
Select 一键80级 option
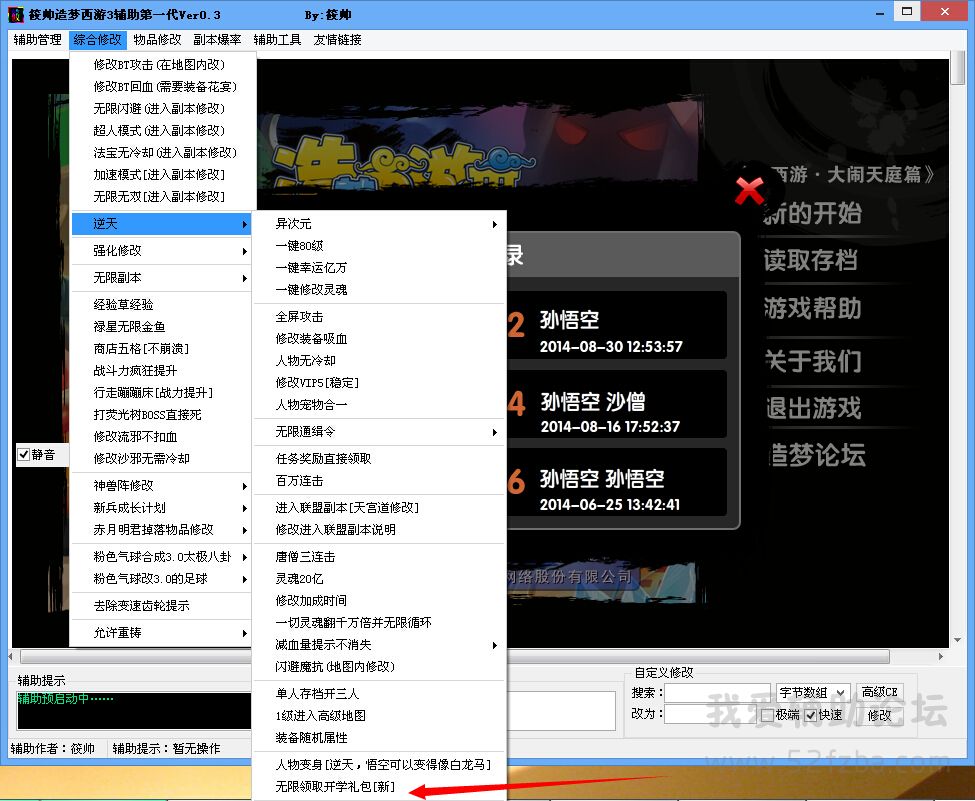click(379, 246)
